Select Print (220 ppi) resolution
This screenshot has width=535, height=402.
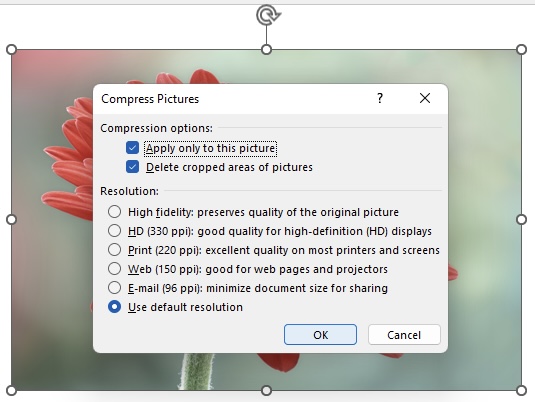click(114, 250)
